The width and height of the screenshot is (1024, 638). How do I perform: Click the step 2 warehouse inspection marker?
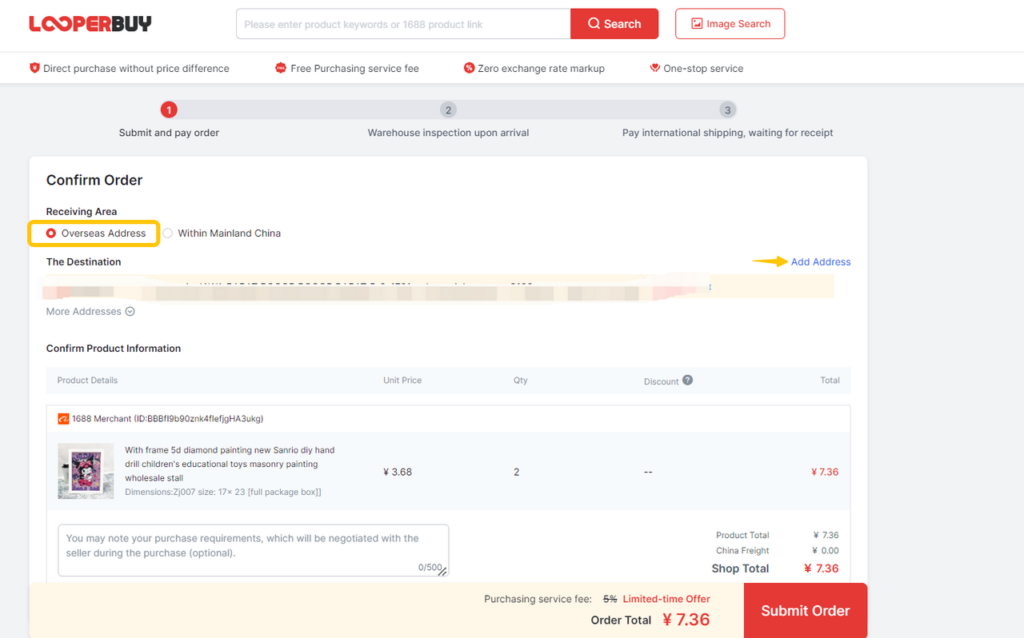point(448,110)
